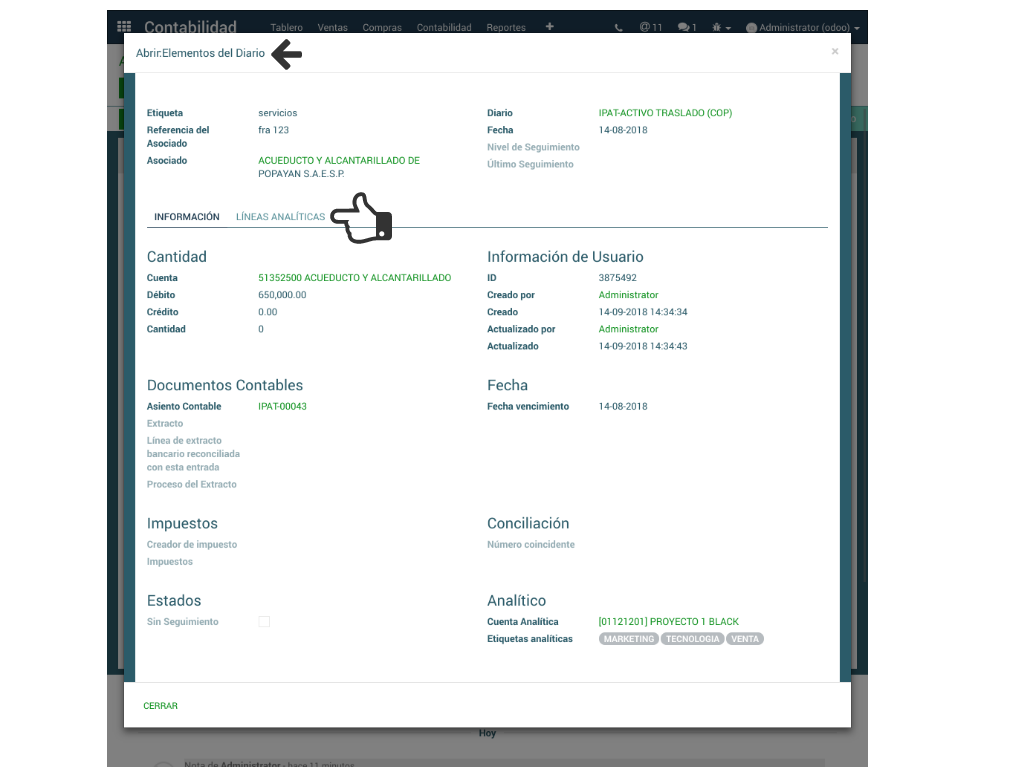
Task: Select the Información tab
Action: (x=187, y=217)
